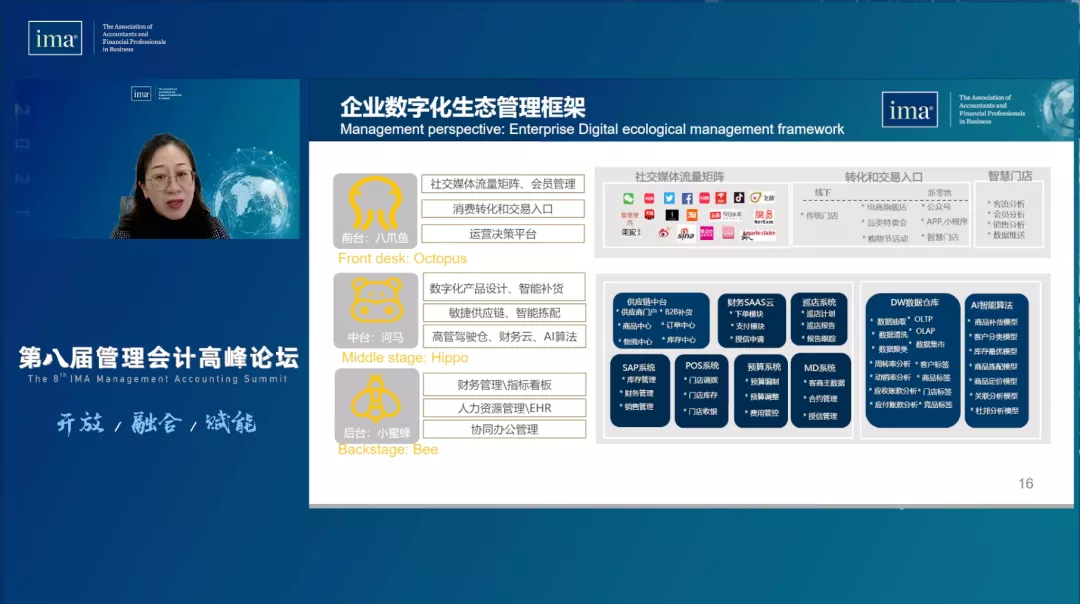1080x604 pixels.
Task: Click the marie claire logo
Action: [758, 235]
